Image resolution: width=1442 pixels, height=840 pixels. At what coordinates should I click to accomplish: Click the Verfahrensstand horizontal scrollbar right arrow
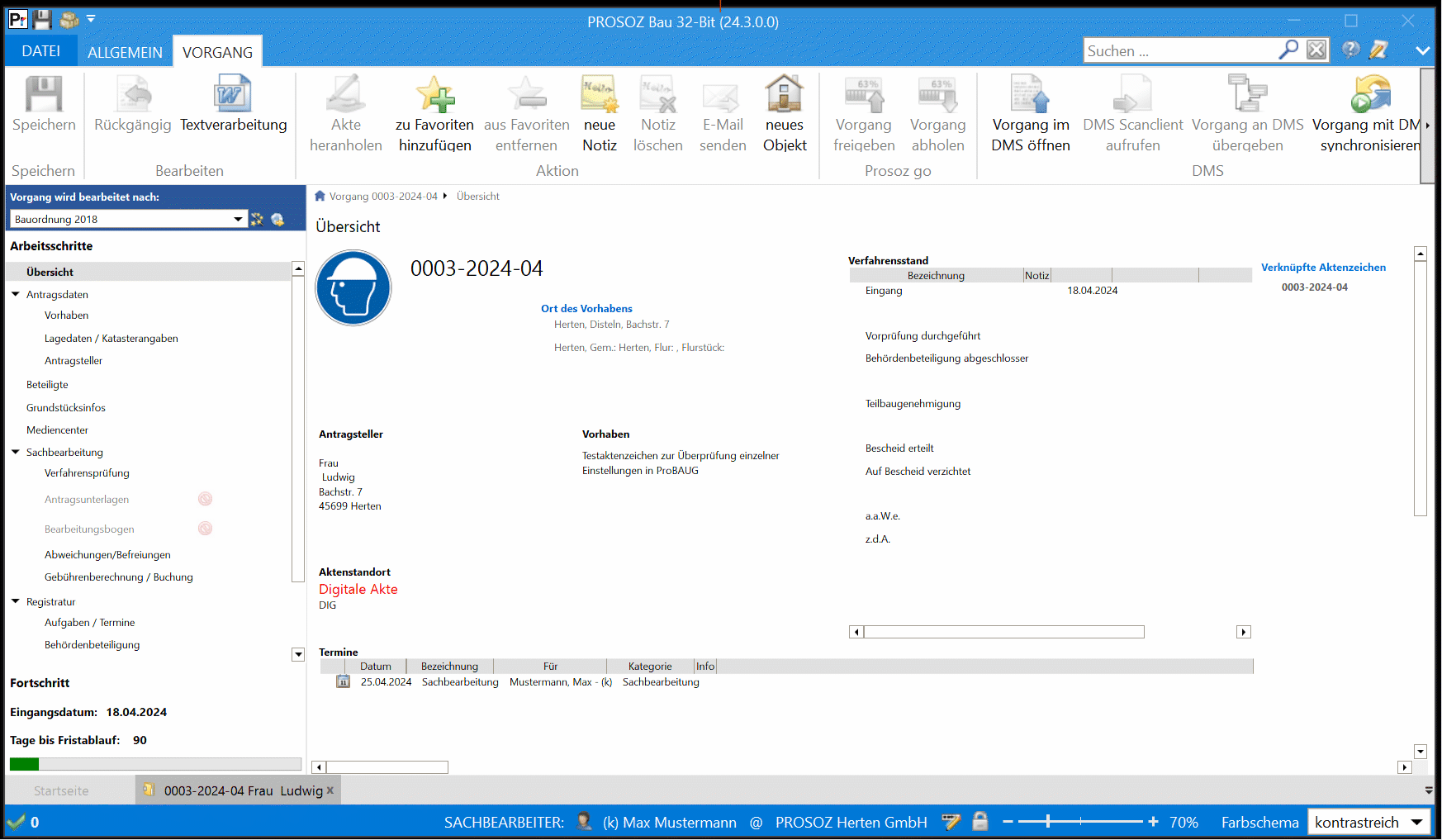1244,632
